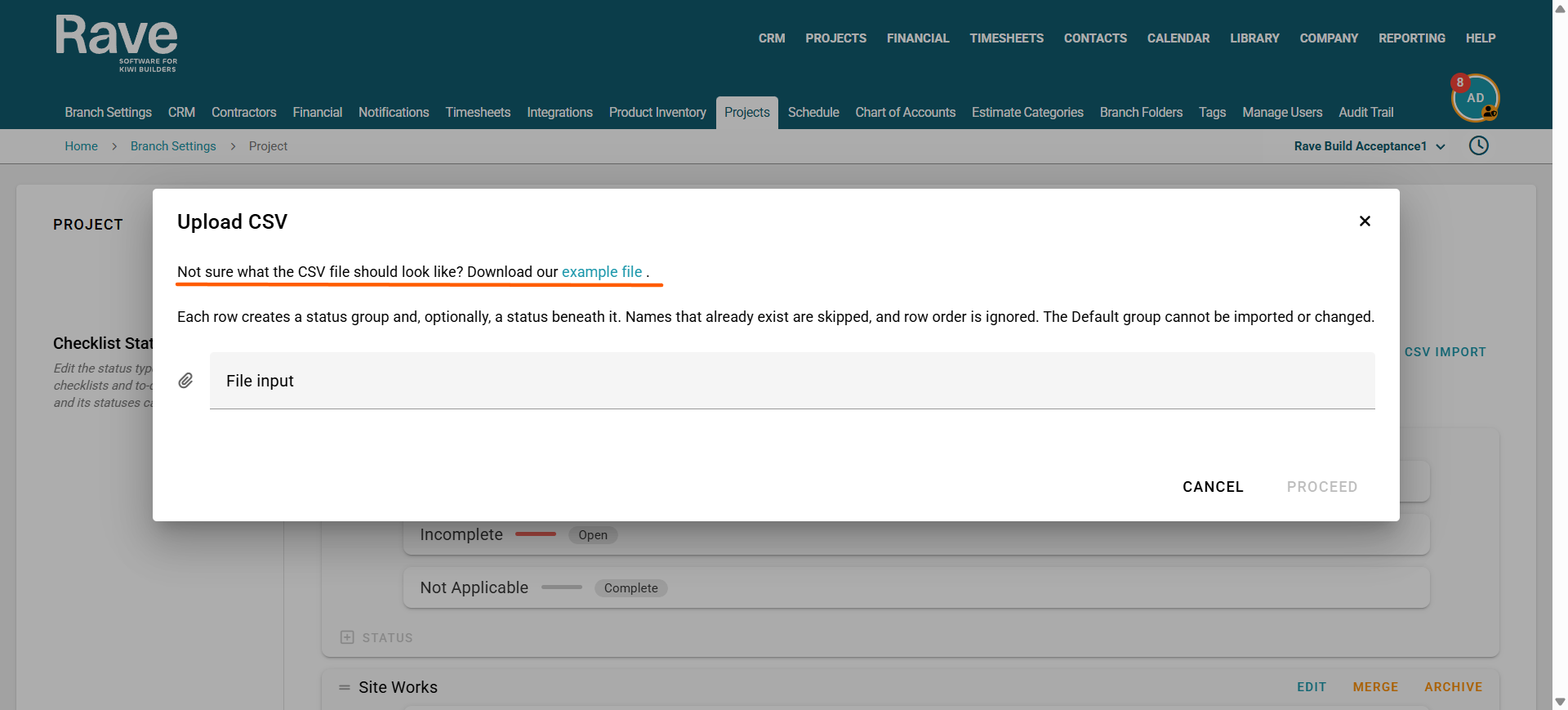Click the red Incomplete color bar

(x=536, y=534)
